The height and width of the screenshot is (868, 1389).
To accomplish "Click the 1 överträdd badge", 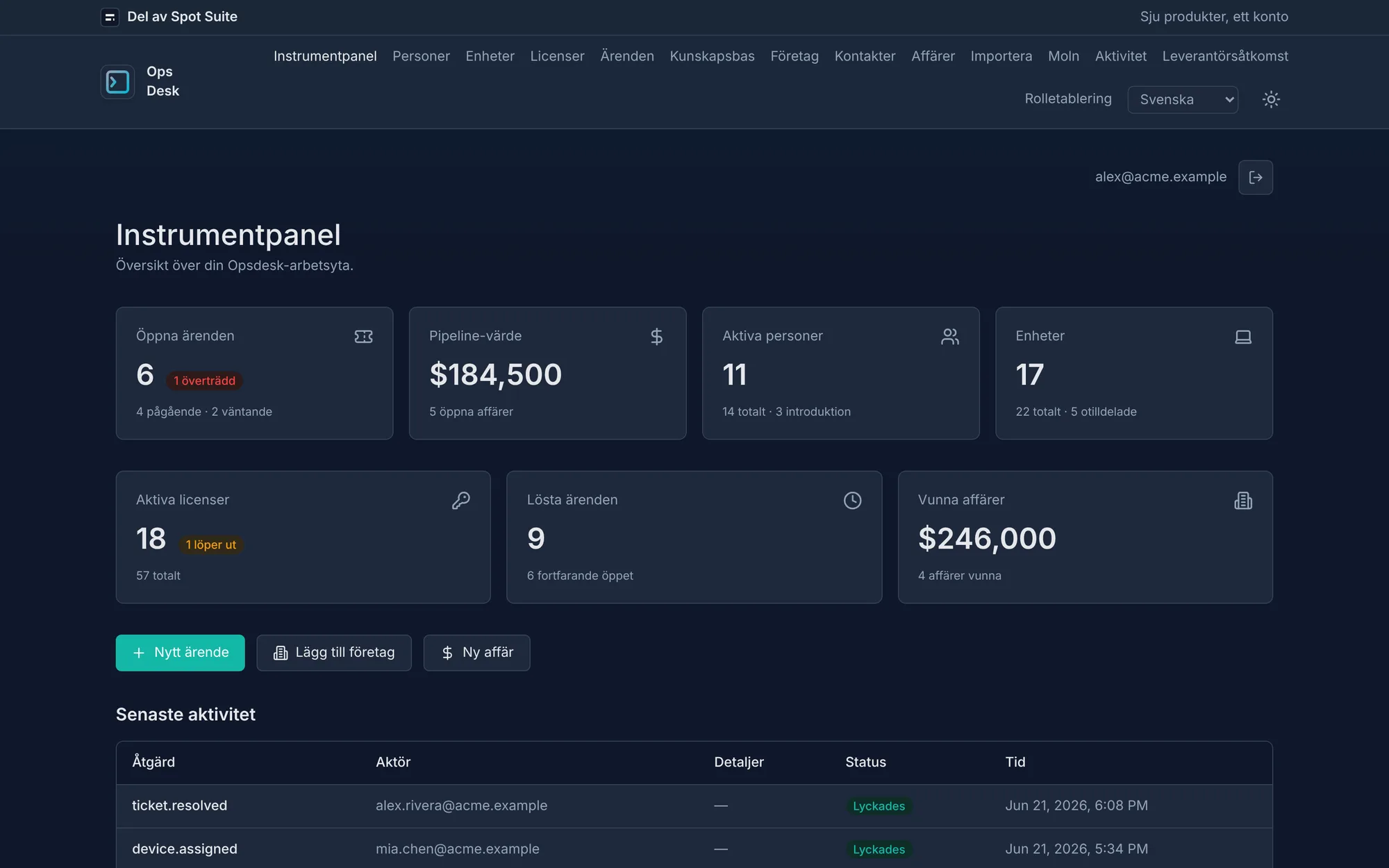I will 204,381.
